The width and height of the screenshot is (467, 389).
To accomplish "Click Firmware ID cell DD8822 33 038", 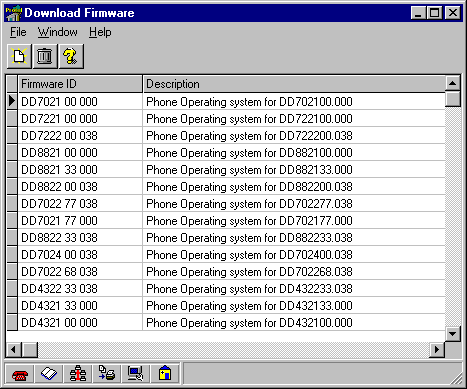I will 80,237.
